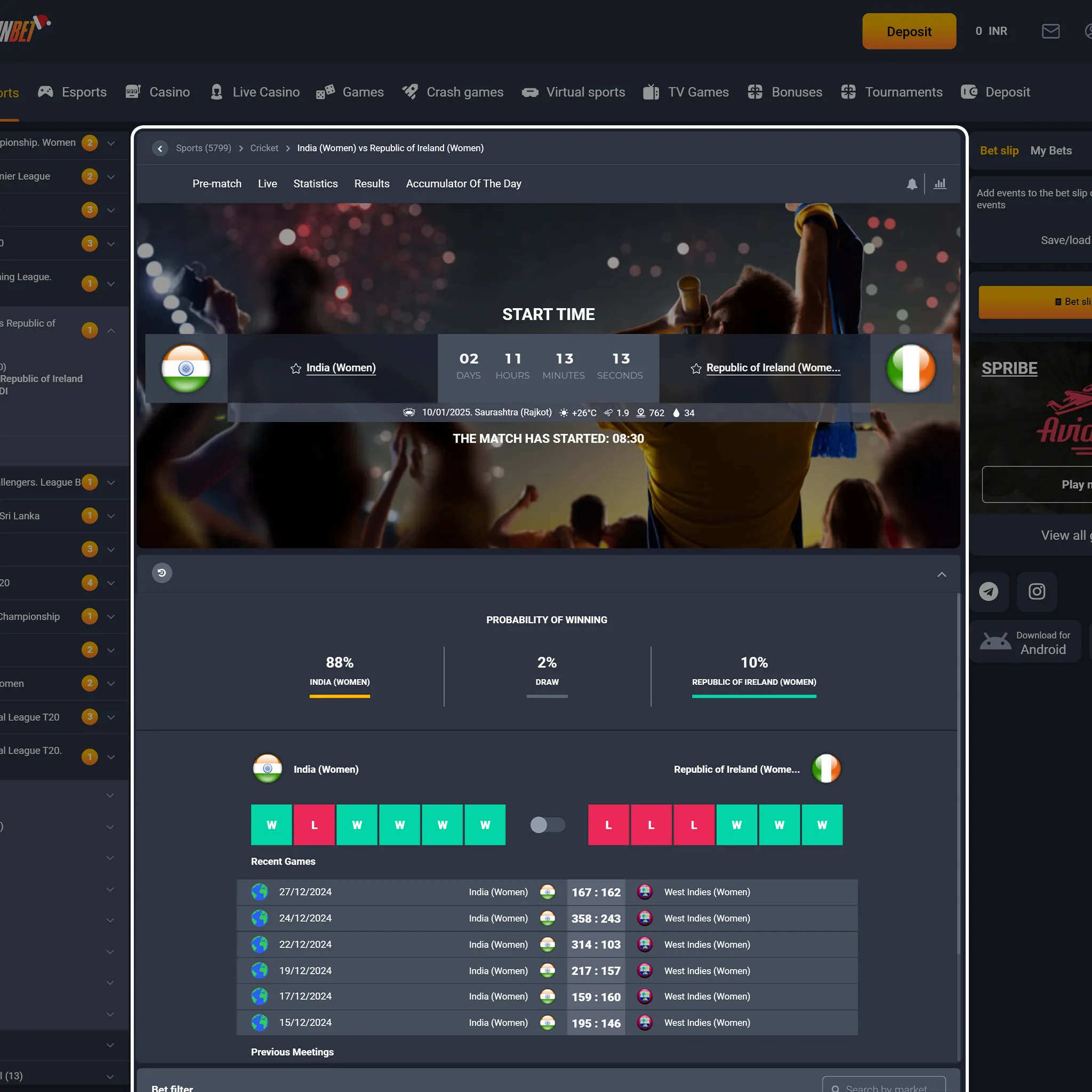Image resolution: width=1092 pixels, height=1092 pixels.
Task: Click the Search by market field
Action: pyautogui.click(x=884, y=1085)
